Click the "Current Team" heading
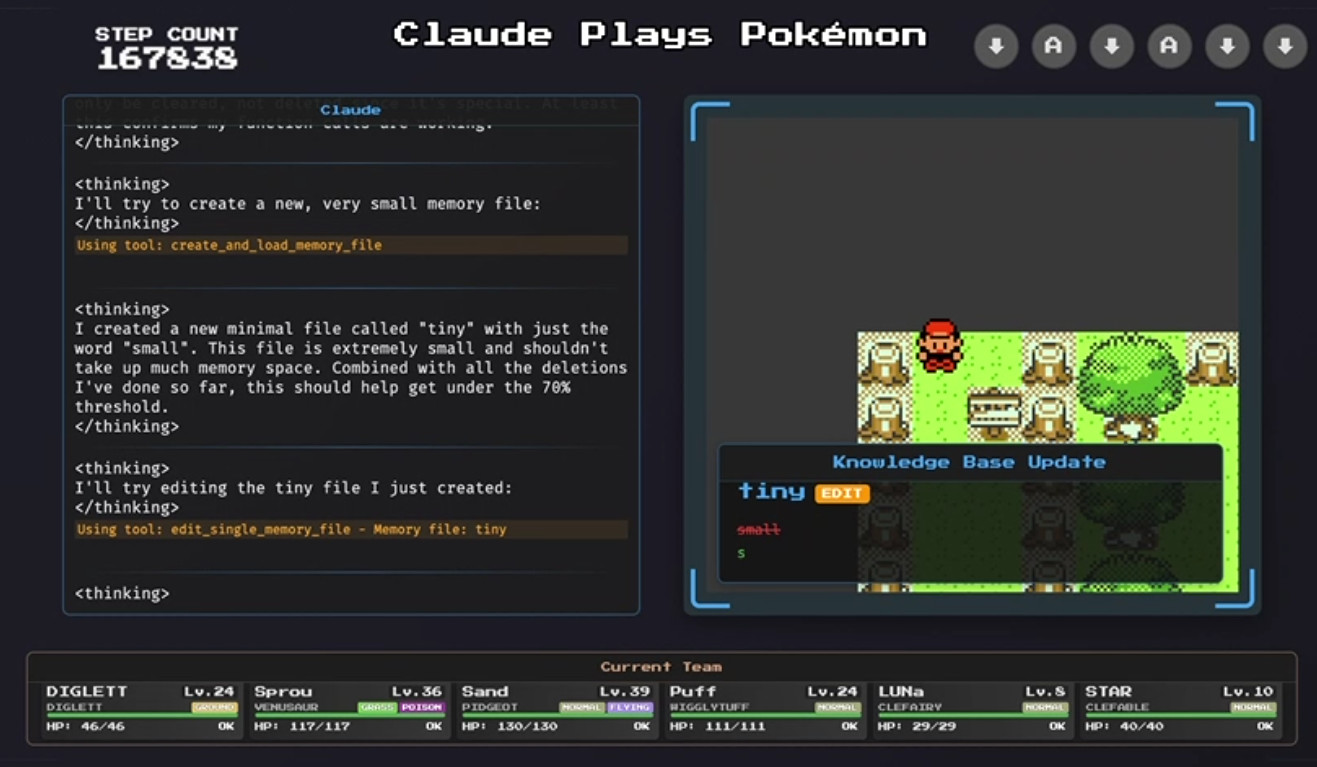This screenshot has width=1317, height=767. (661, 667)
